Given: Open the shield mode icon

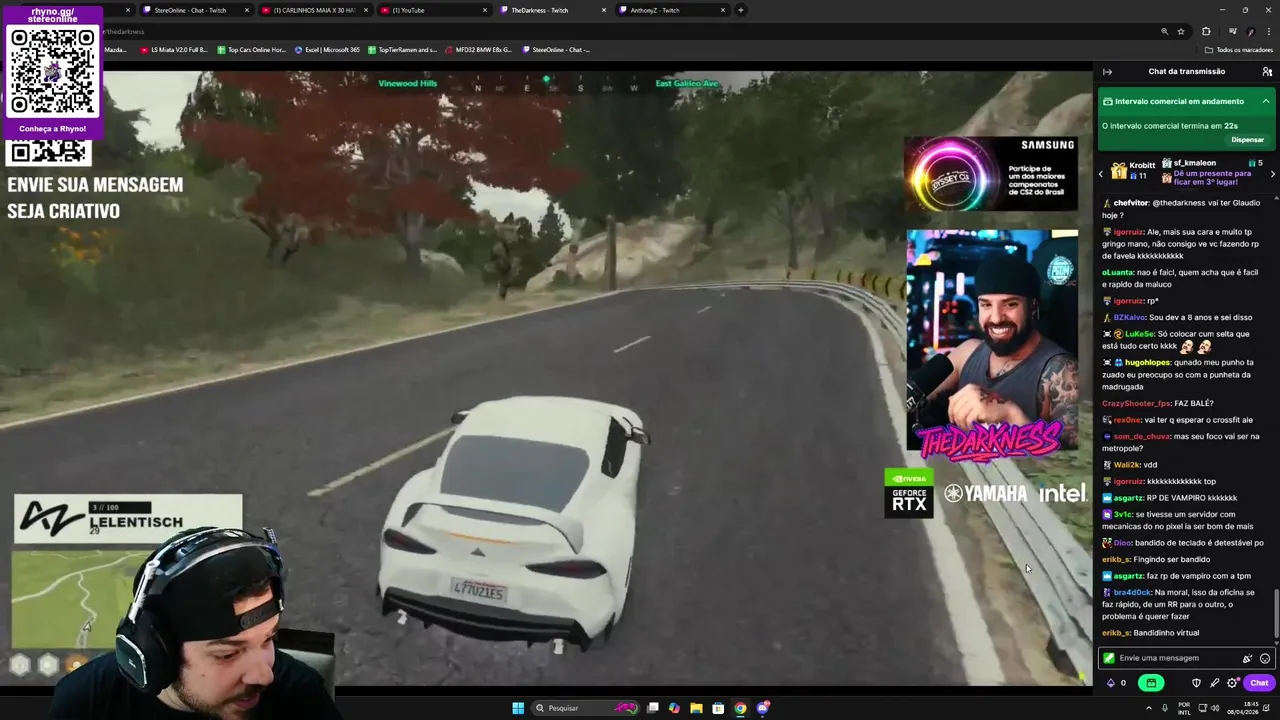Looking at the screenshot, I should coord(1196,683).
